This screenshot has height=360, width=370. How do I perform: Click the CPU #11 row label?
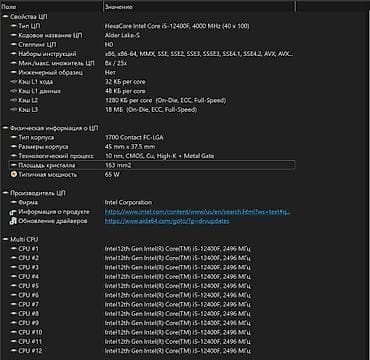(30, 341)
